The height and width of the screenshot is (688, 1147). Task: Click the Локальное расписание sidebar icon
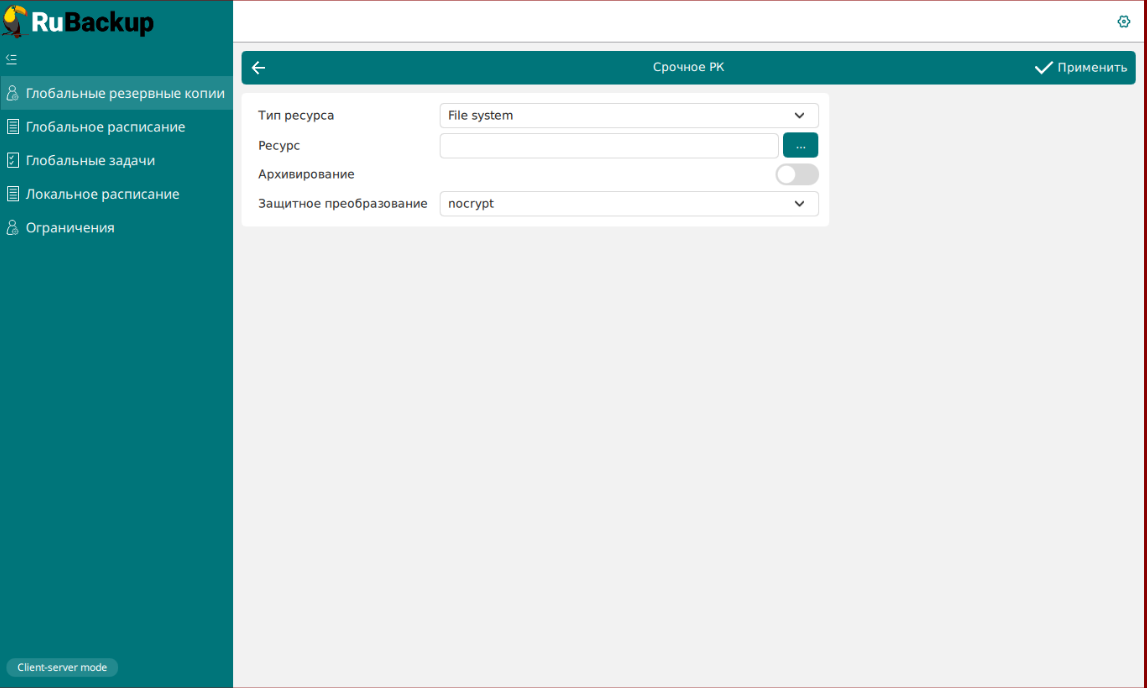coord(13,194)
